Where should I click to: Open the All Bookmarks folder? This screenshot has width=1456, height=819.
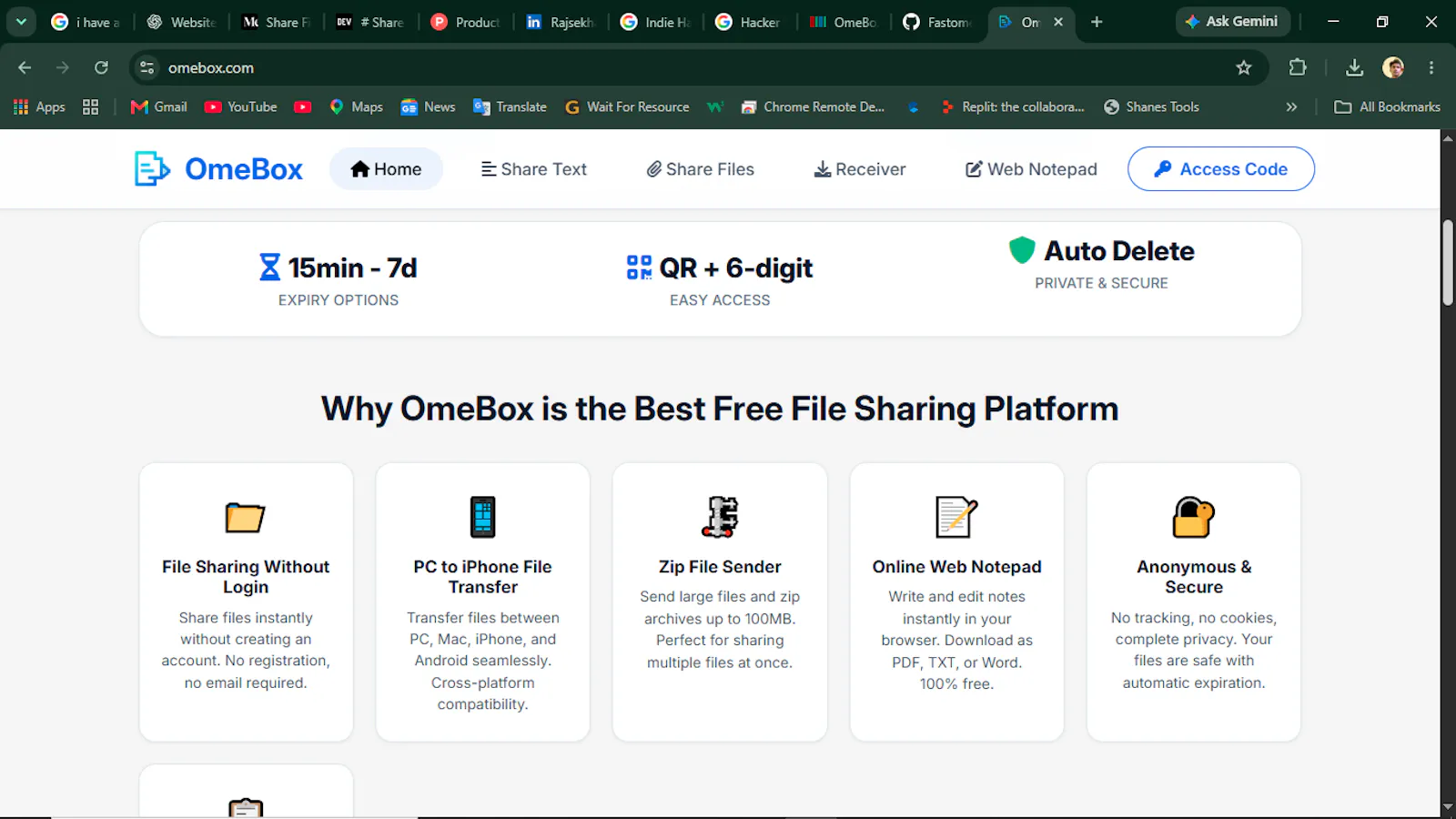(x=1388, y=106)
